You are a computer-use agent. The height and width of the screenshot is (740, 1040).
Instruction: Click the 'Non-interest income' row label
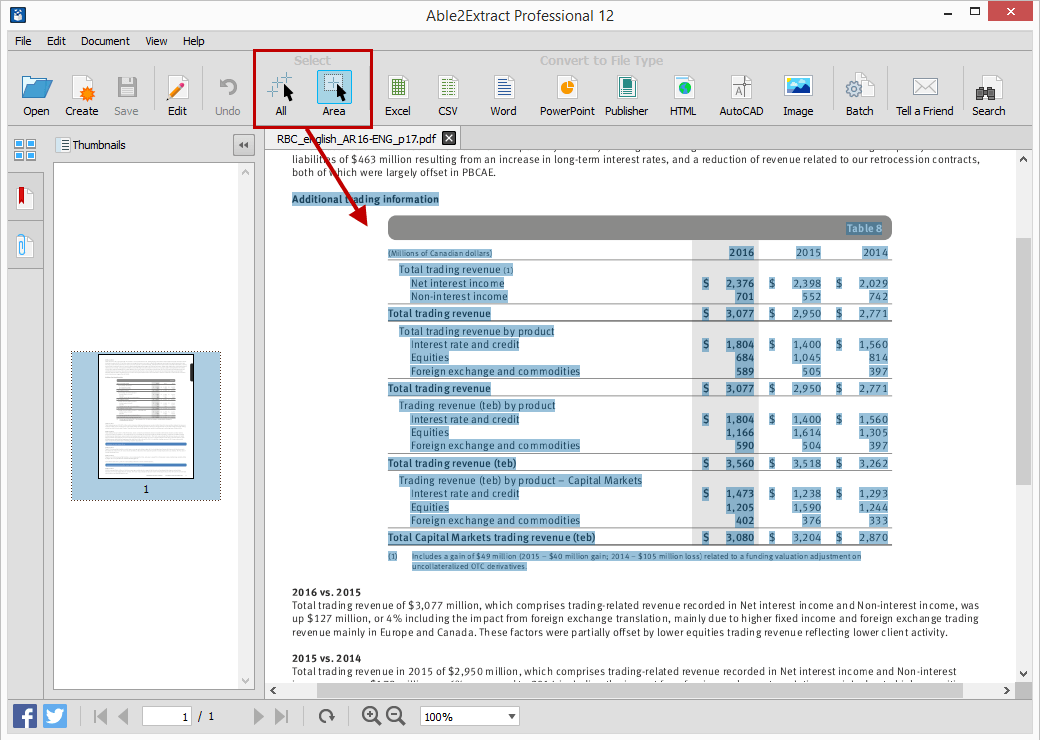pyautogui.click(x=459, y=296)
